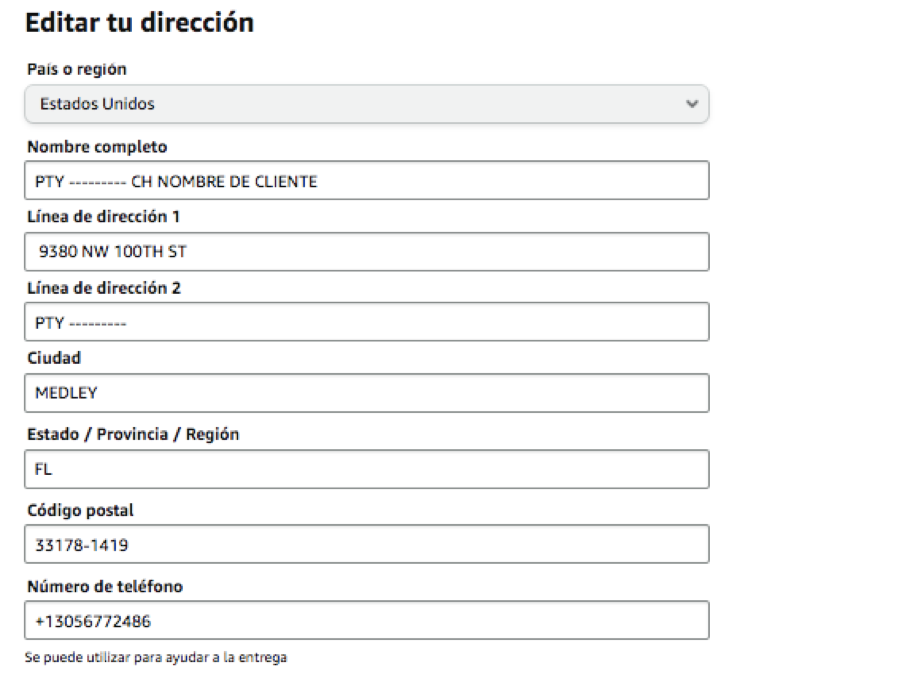Click the delivery help text below phone field
The width and height of the screenshot is (920, 685).
click(156, 657)
